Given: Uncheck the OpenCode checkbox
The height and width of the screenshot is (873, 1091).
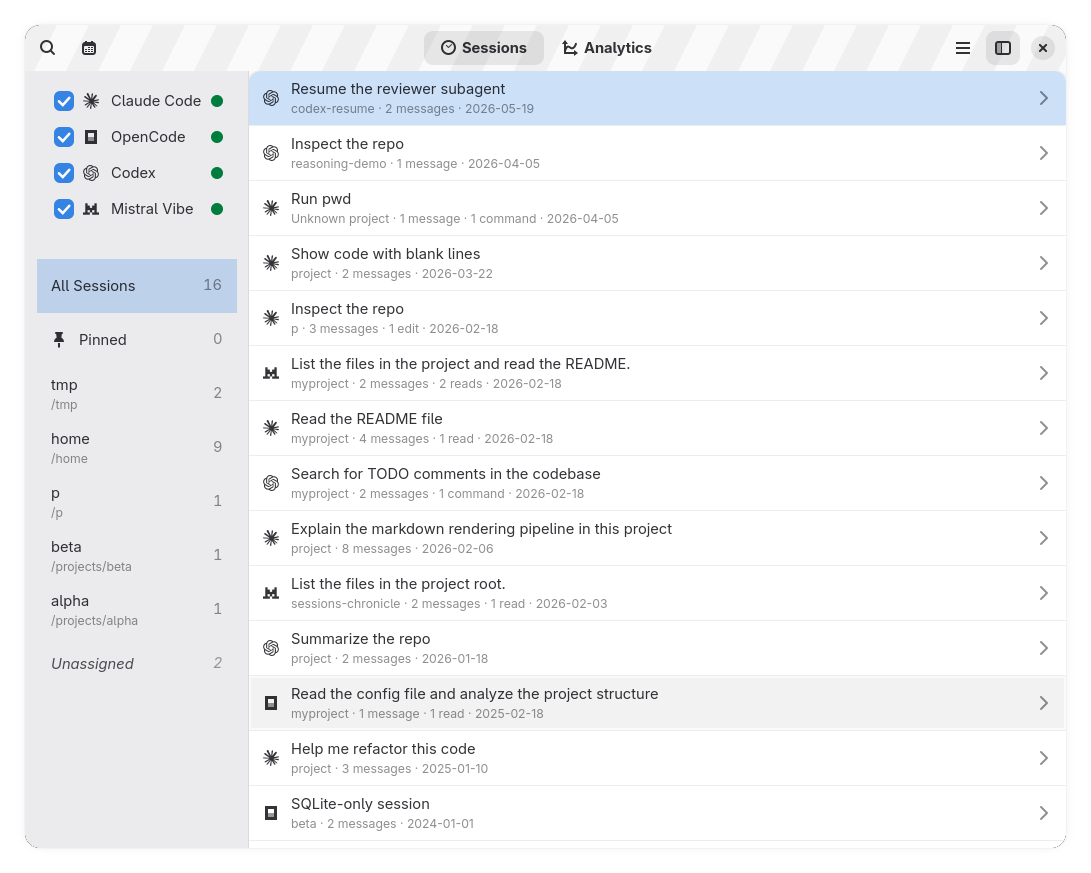Looking at the screenshot, I should [64, 137].
